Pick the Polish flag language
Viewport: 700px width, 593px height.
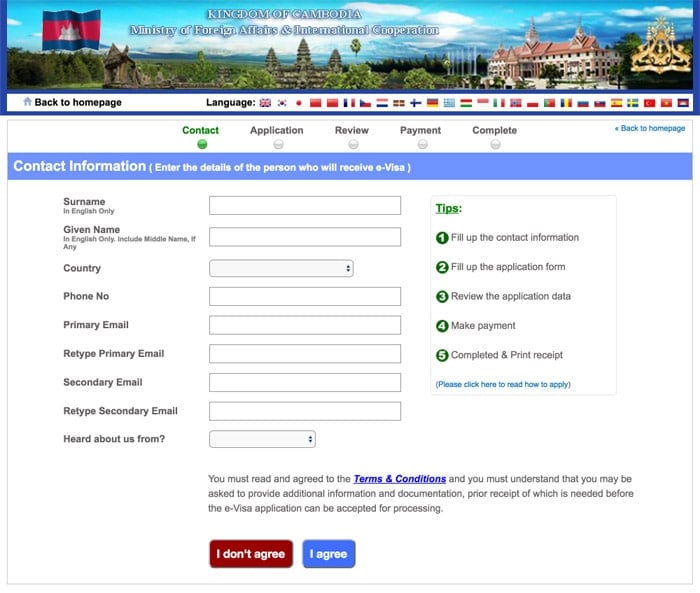(533, 104)
